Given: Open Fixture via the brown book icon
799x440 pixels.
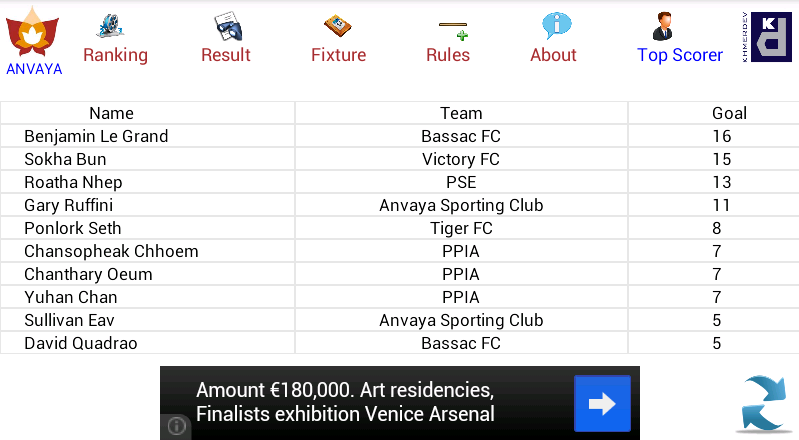Looking at the screenshot, I should 337,26.
